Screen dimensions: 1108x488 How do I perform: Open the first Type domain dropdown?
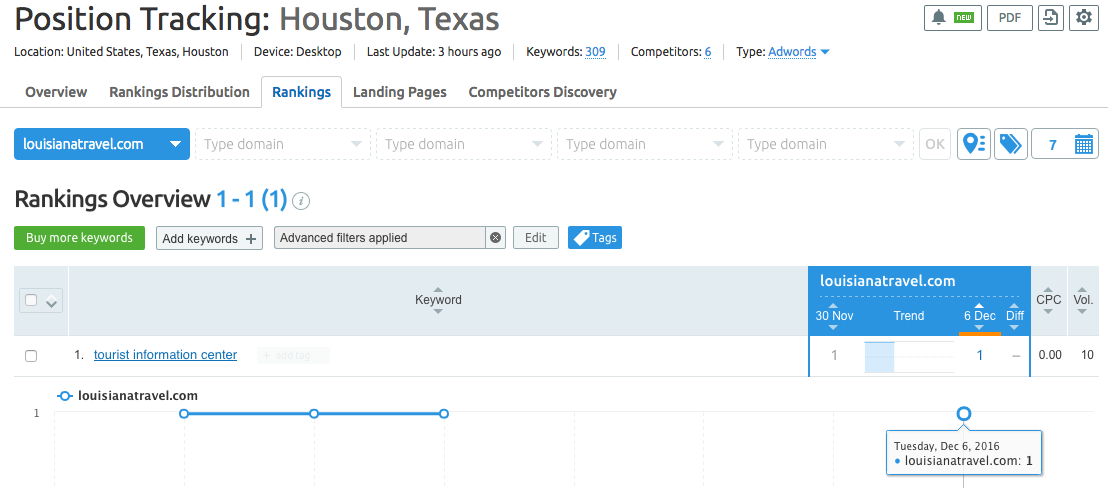[x=283, y=144]
